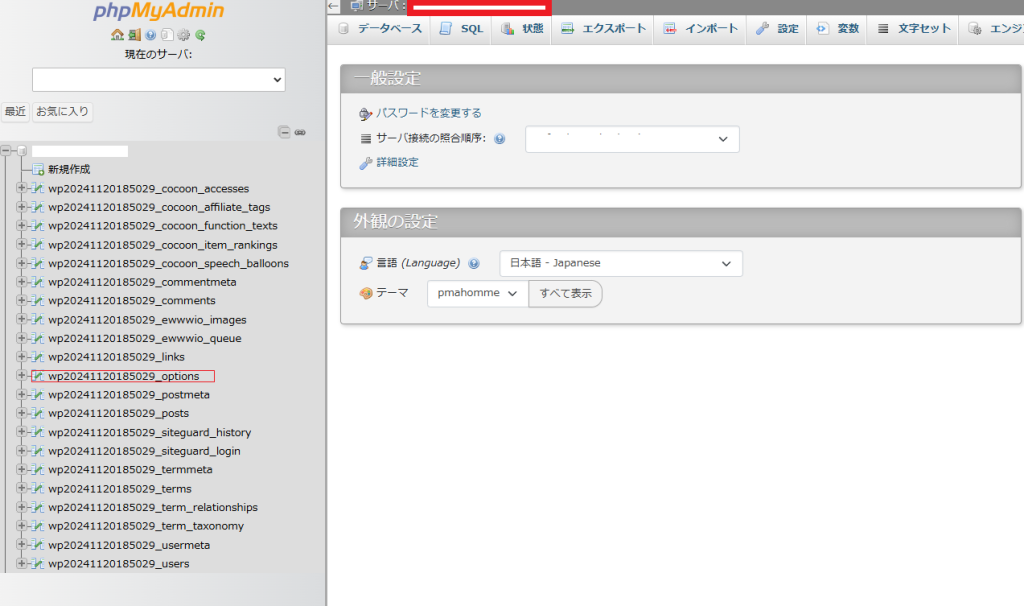
Task: Collapse all tree items with minus icon
Action: tap(284, 132)
